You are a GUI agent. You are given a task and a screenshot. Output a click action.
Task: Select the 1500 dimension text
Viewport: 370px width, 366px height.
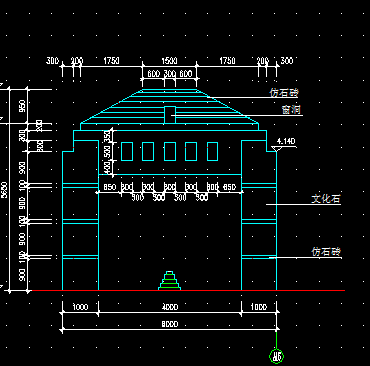click(x=169, y=61)
